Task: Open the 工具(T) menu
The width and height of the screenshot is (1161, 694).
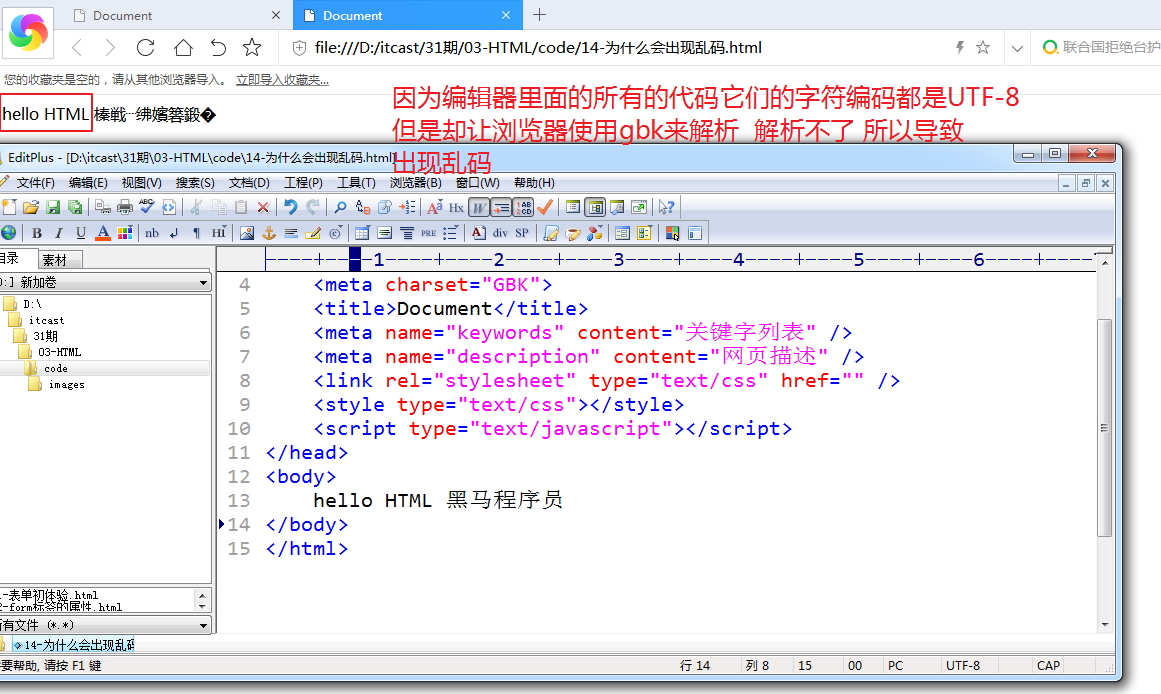Action: point(356,183)
